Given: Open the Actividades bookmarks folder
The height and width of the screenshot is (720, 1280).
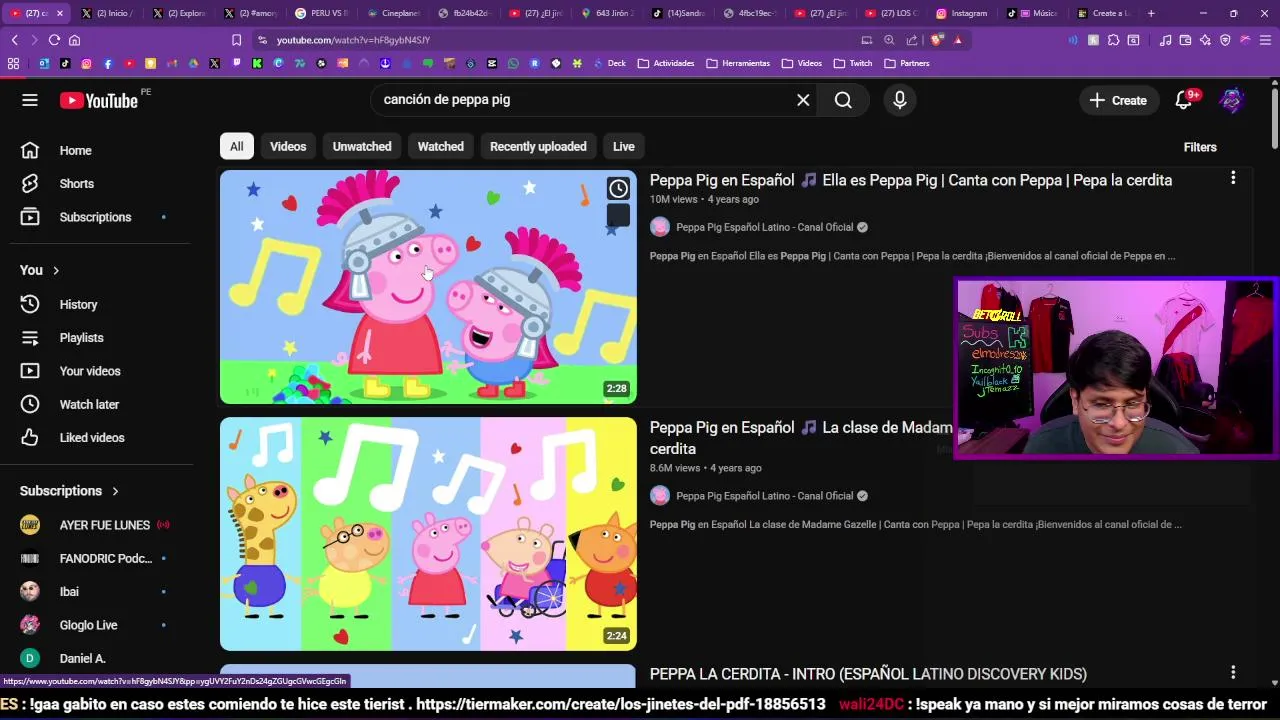Looking at the screenshot, I should pos(666,63).
